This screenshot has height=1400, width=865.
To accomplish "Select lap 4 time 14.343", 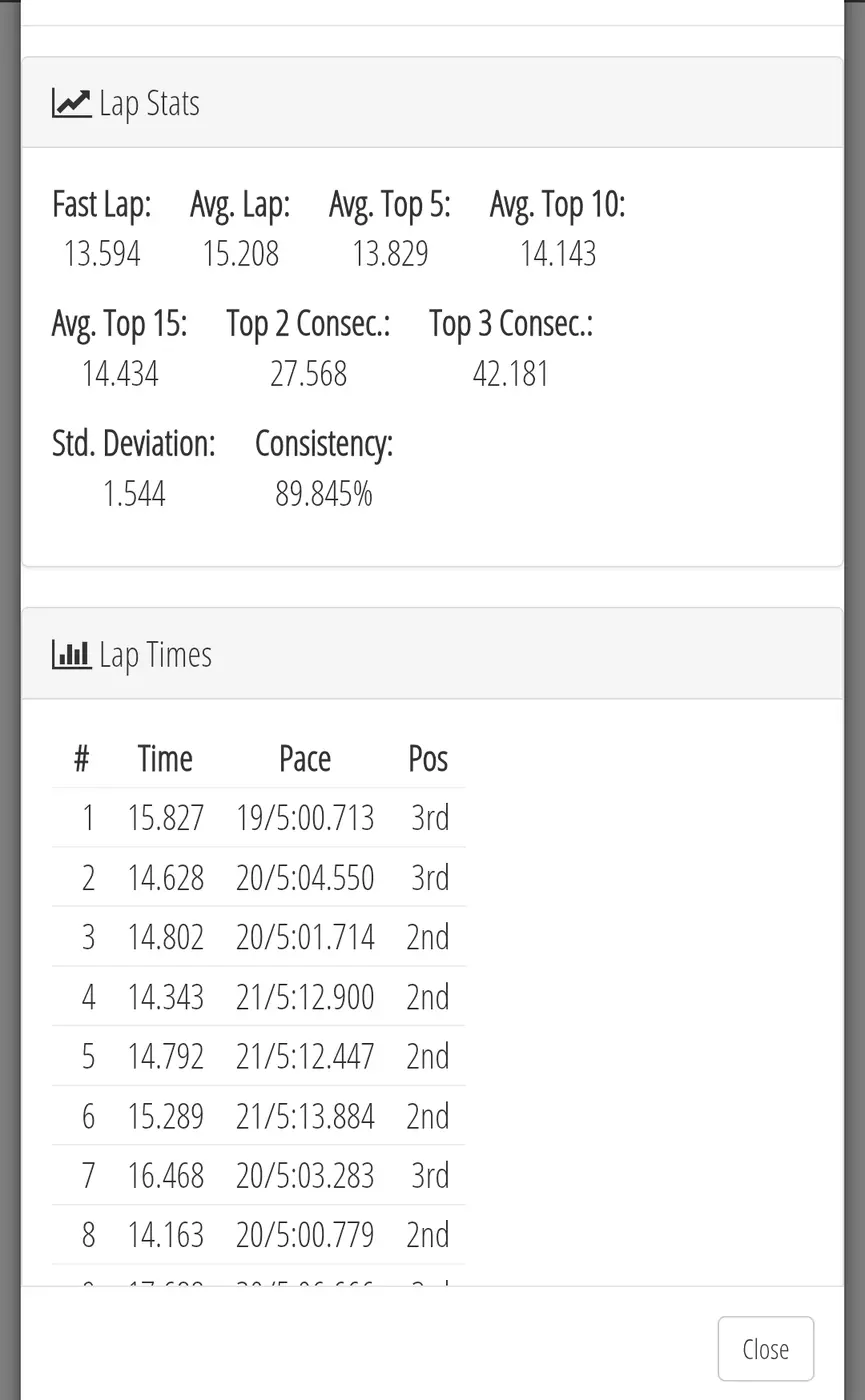I will coord(166,997).
